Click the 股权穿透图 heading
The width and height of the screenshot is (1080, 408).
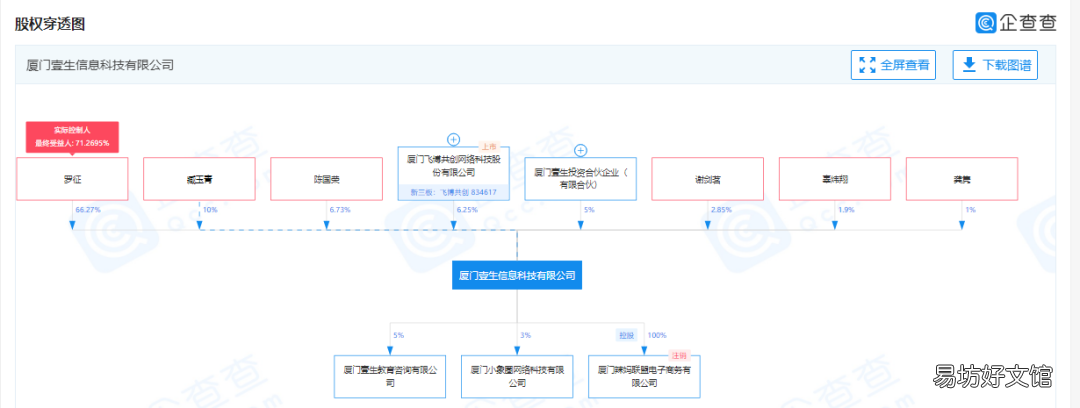tap(50, 23)
